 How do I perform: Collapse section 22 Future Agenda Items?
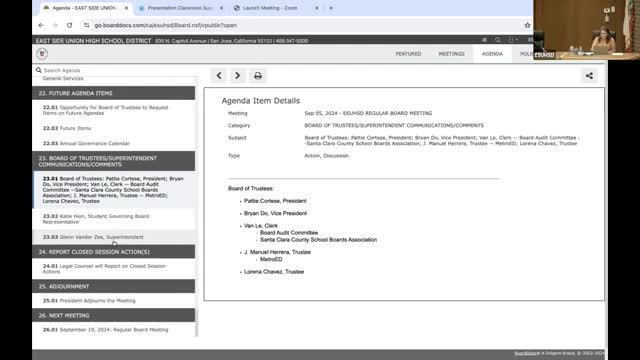tap(113, 93)
